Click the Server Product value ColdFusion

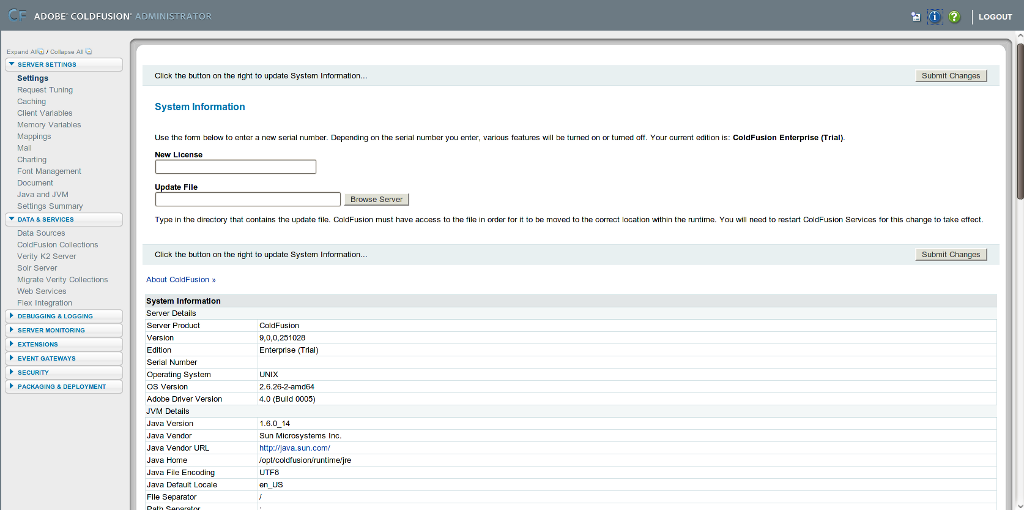(x=279, y=325)
